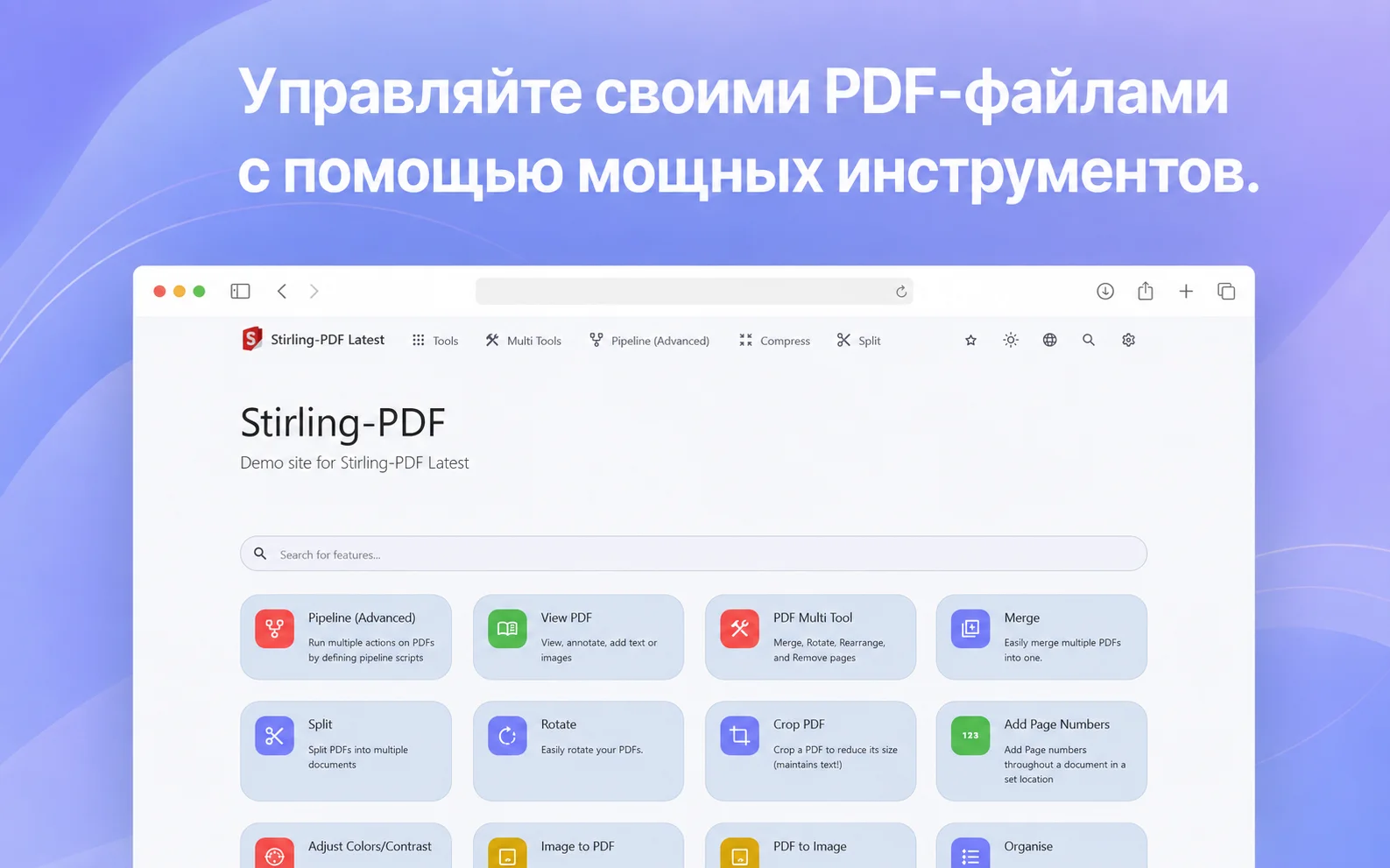Open the browser downloads icon
This screenshot has height=868, width=1390.
1105,291
